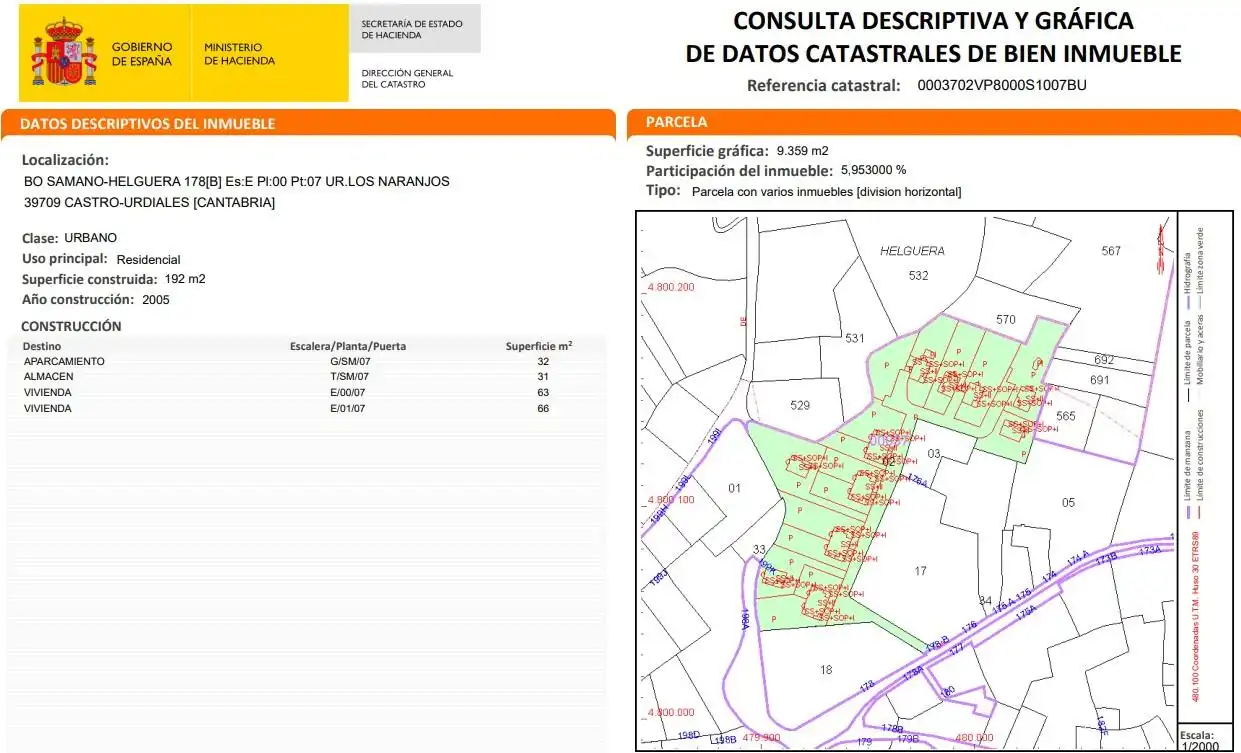Click parcel 692 on the map

point(1103,359)
